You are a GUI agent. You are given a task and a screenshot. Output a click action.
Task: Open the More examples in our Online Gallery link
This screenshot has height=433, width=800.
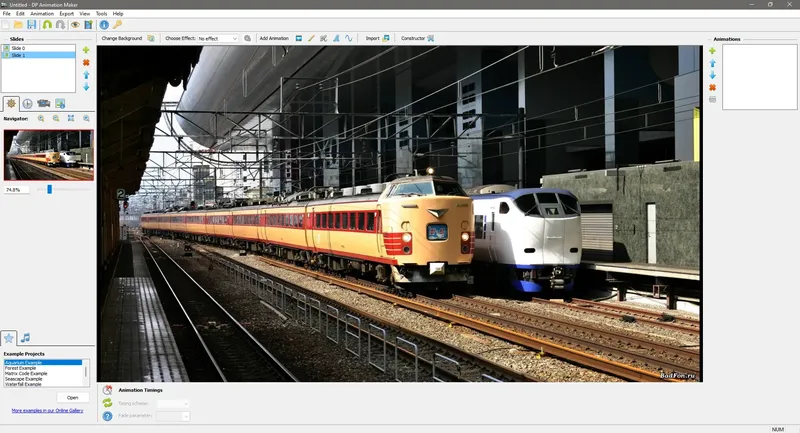pyautogui.click(x=47, y=411)
